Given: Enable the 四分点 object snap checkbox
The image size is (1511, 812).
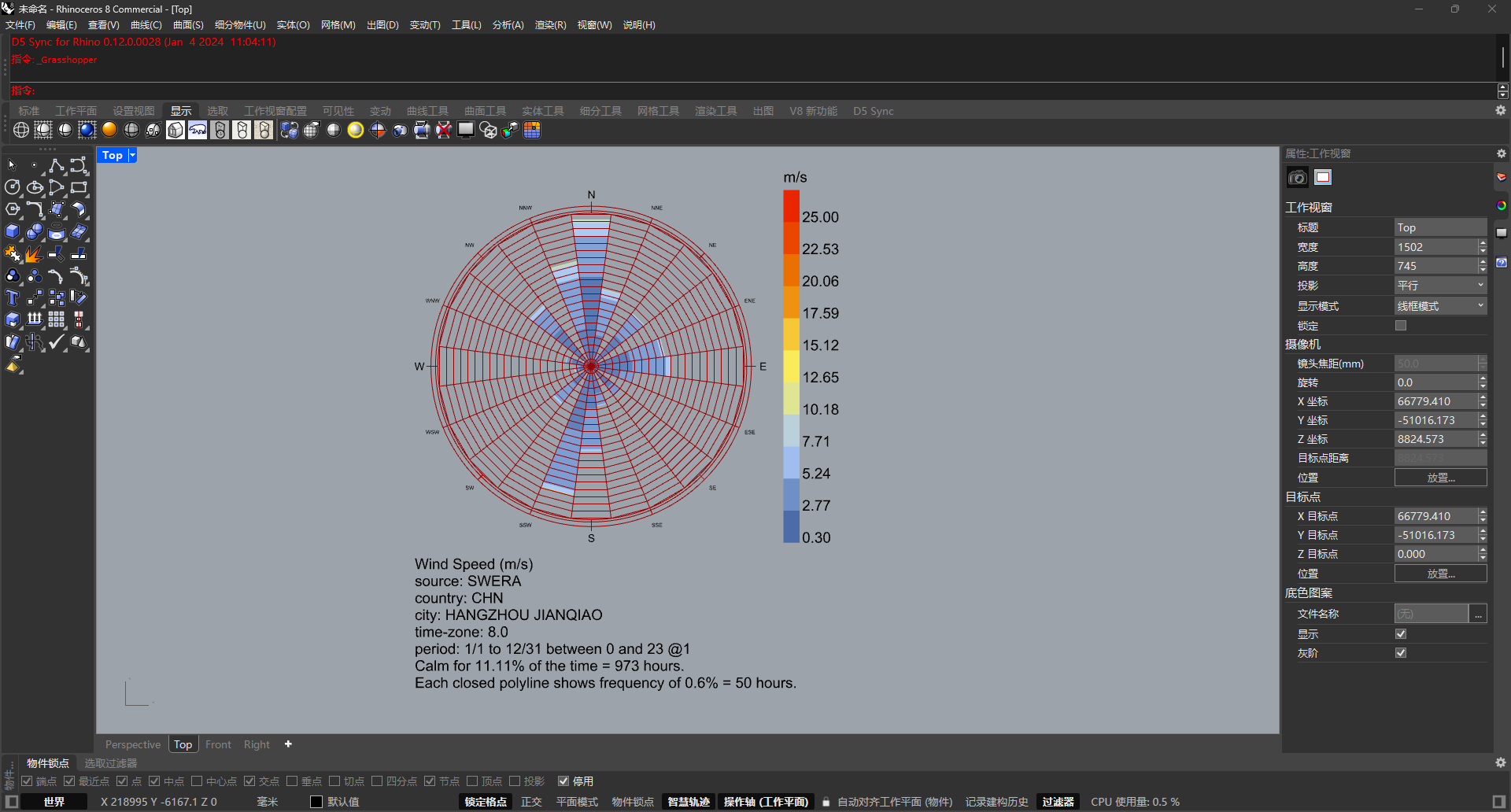Looking at the screenshot, I should coord(377,781).
